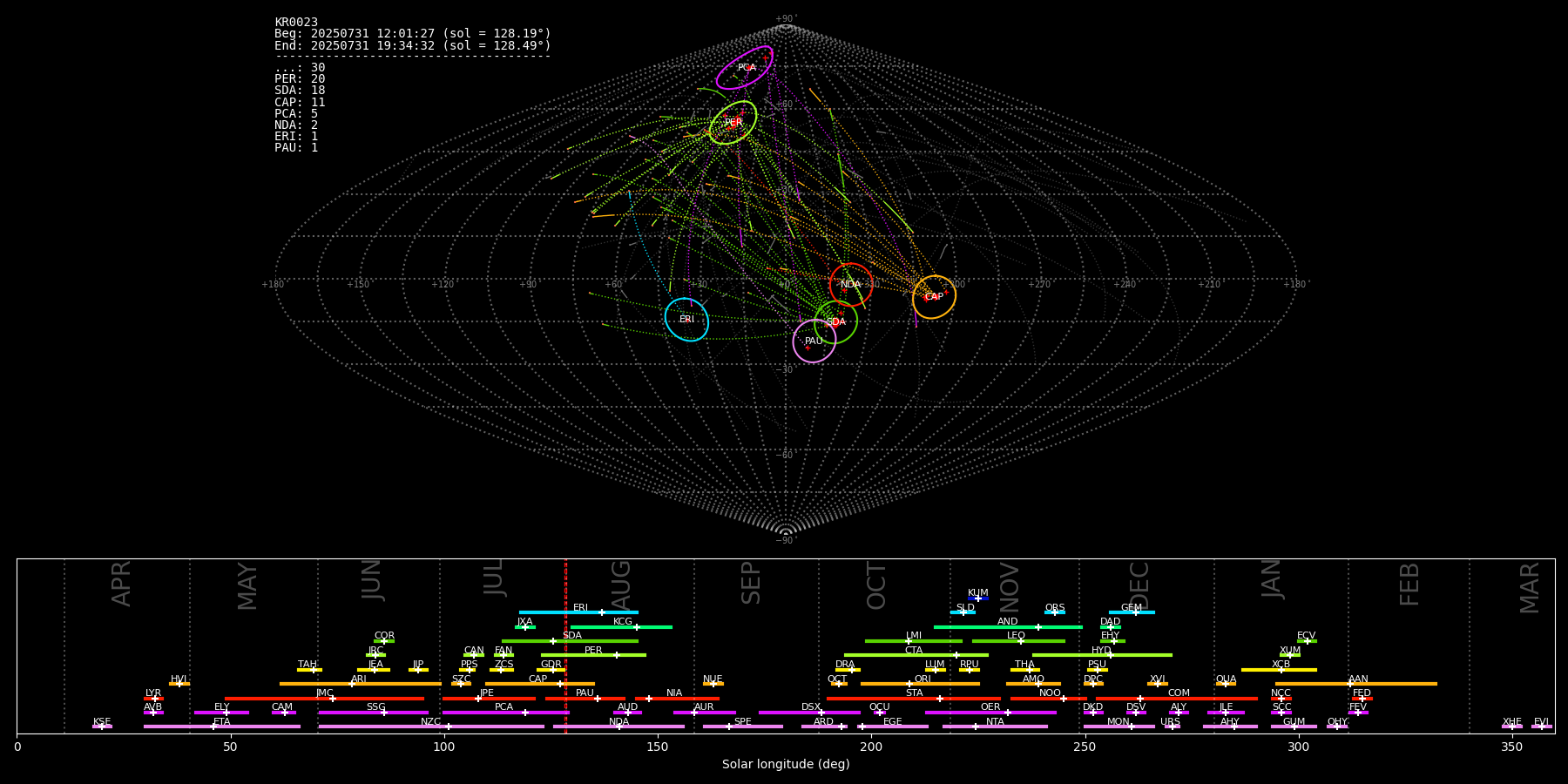Click the 'PER: 20' legend count
Screen dimensions: 1568x784
(x=300, y=79)
